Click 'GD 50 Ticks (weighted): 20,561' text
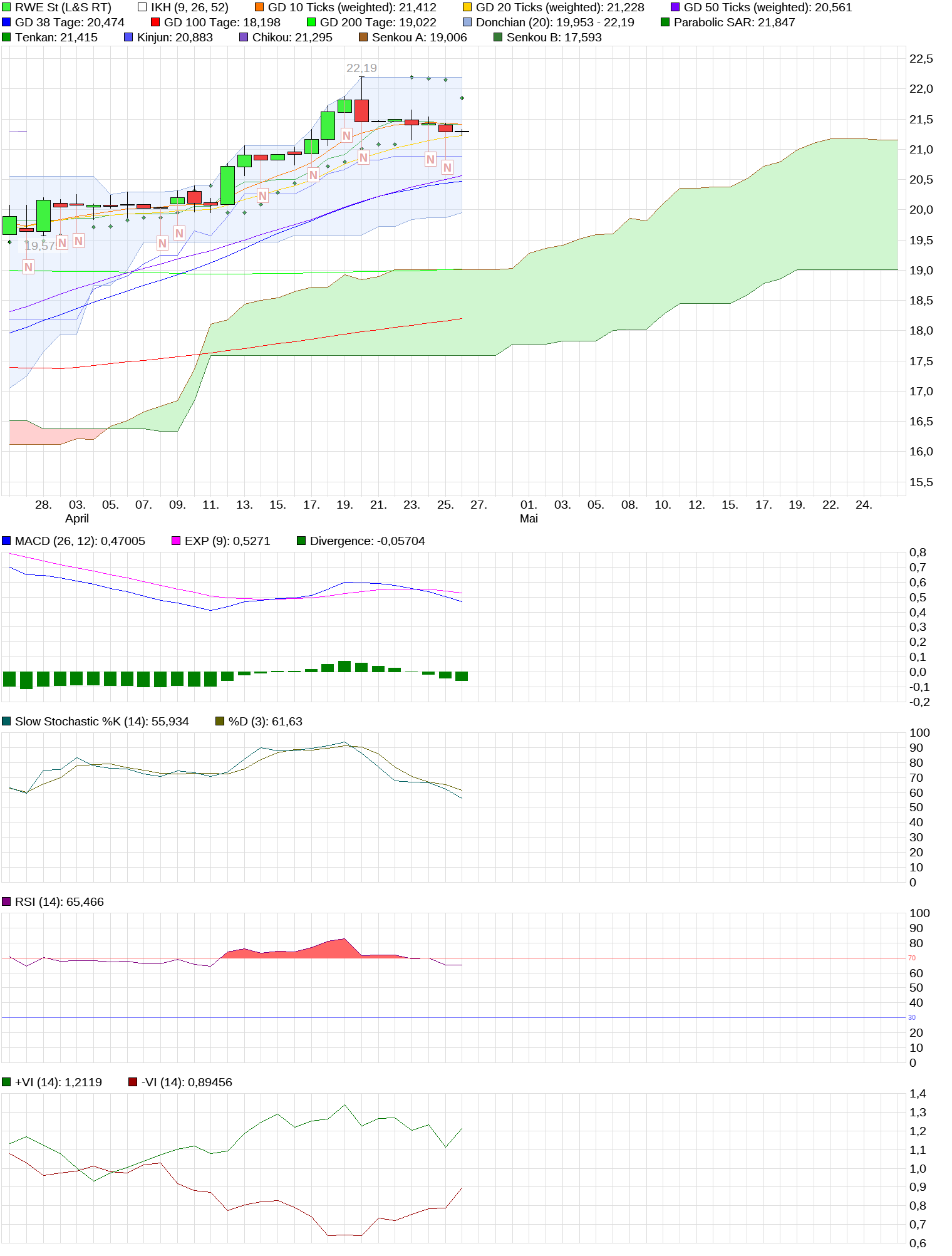This screenshot has height=1256, width=952. tap(768, 8)
